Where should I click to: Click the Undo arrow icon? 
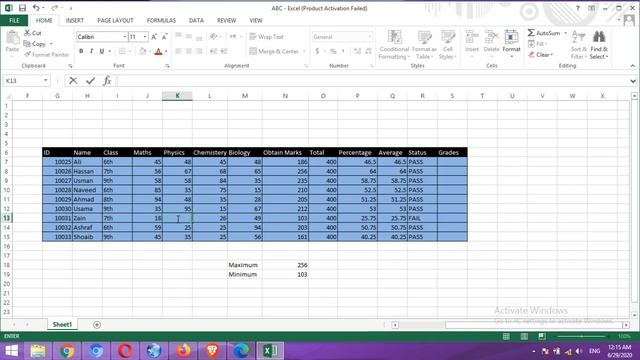[x=36, y=8]
